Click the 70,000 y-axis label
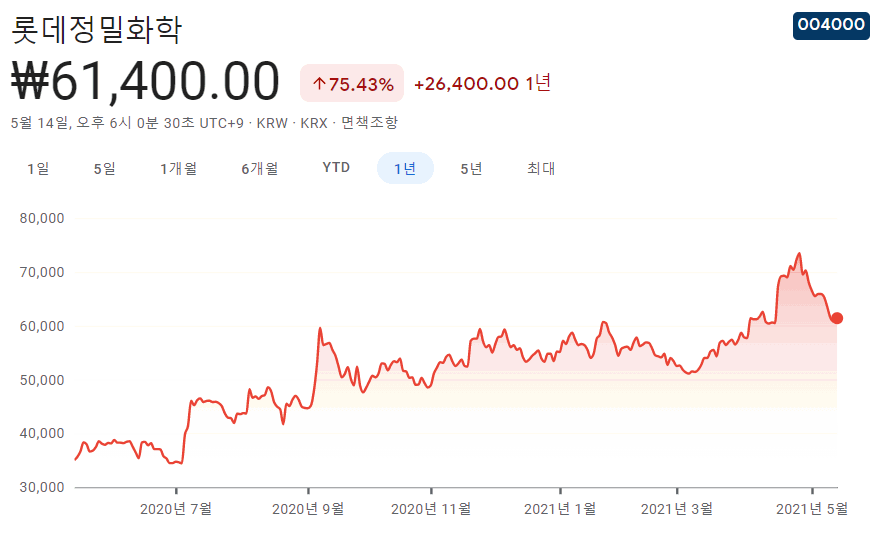 tap(42, 272)
